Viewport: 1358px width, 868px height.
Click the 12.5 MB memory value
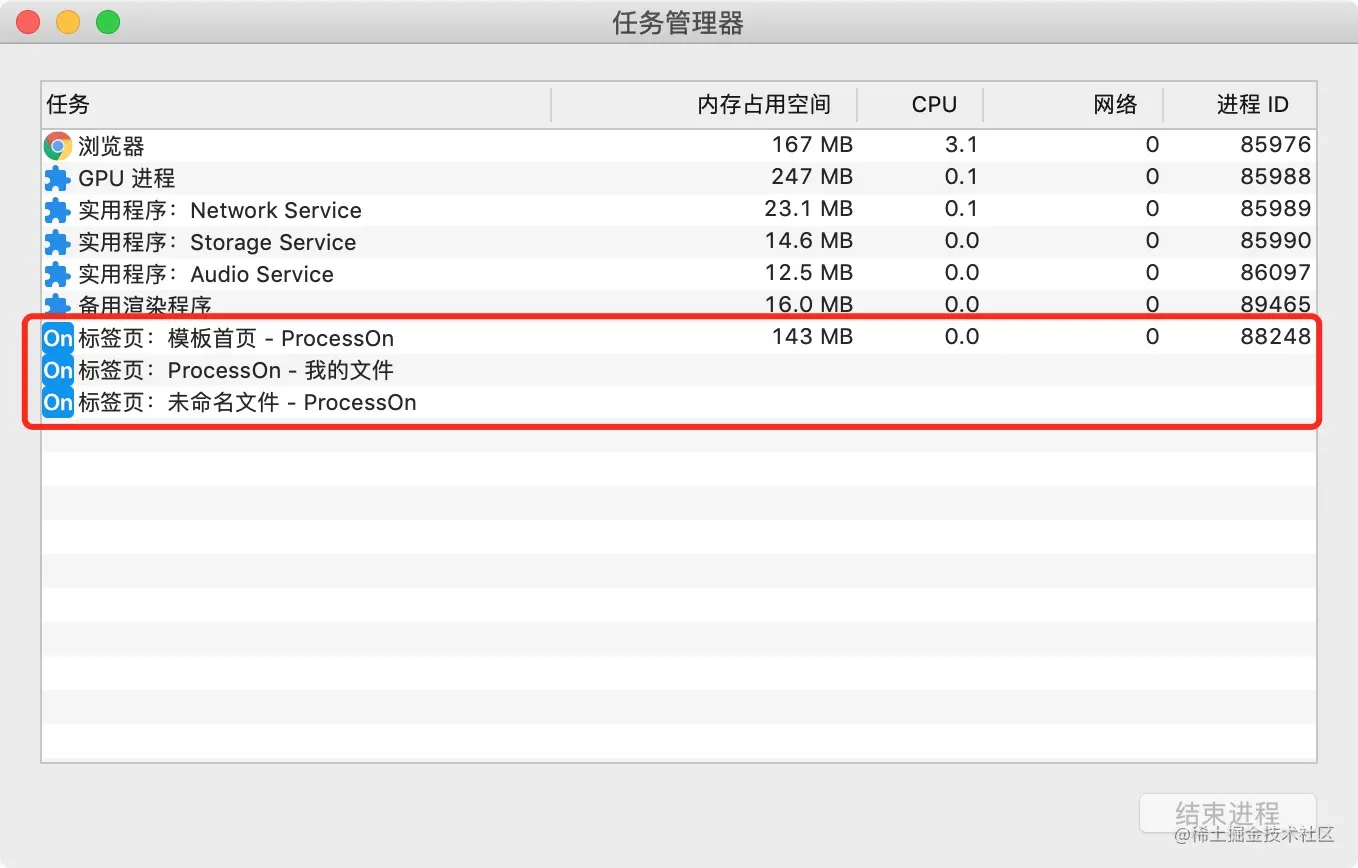coord(808,273)
